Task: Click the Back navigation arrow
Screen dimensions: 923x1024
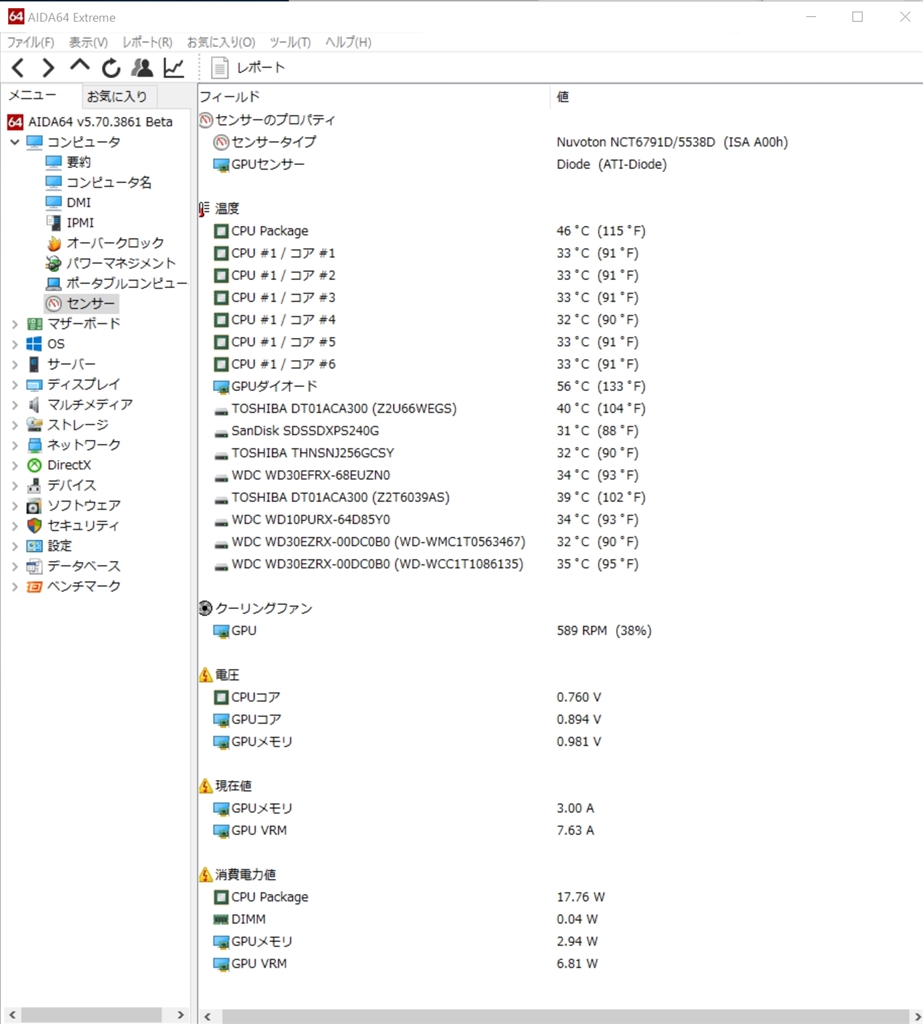Action: [18, 67]
